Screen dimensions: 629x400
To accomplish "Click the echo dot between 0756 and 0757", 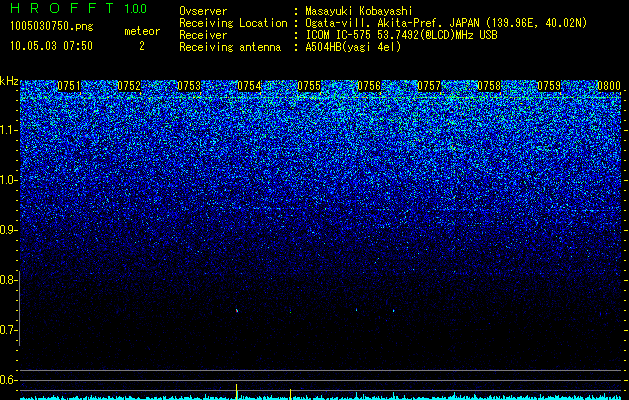I will click(394, 311).
